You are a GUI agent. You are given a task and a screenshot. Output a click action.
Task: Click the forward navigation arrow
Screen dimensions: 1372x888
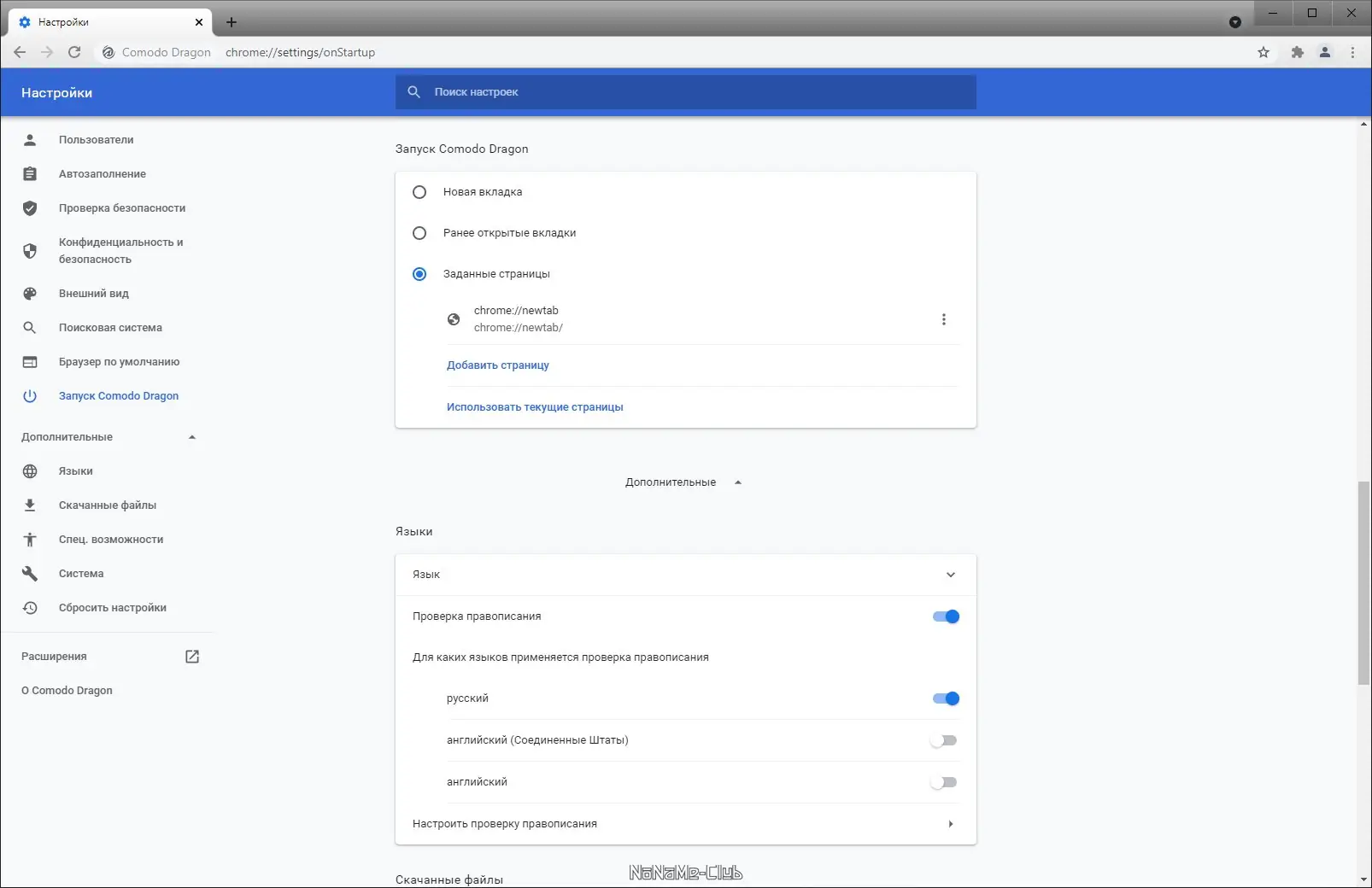[x=47, y=52]
